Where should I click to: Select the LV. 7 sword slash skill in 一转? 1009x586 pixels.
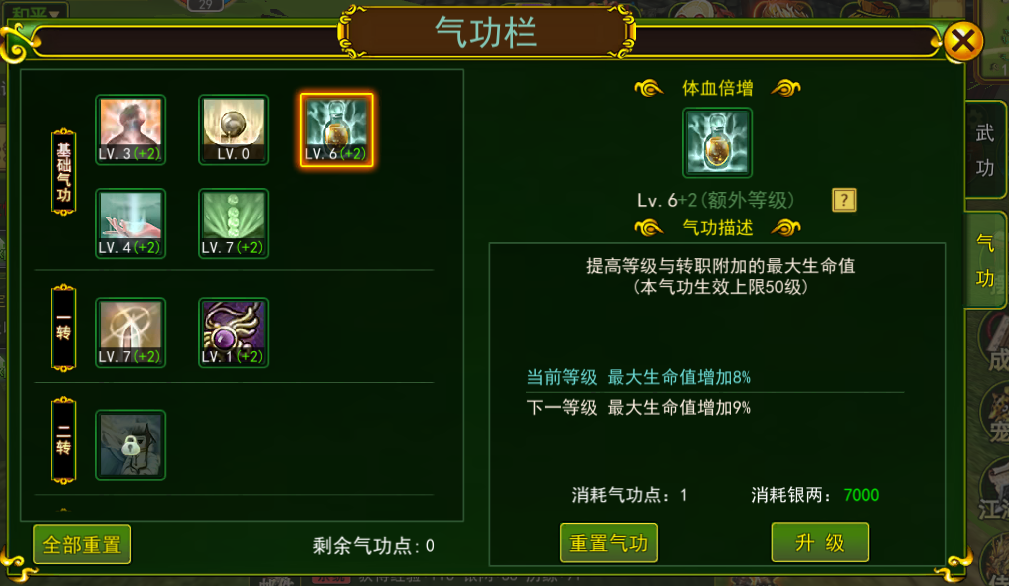[x=131, y=333]
